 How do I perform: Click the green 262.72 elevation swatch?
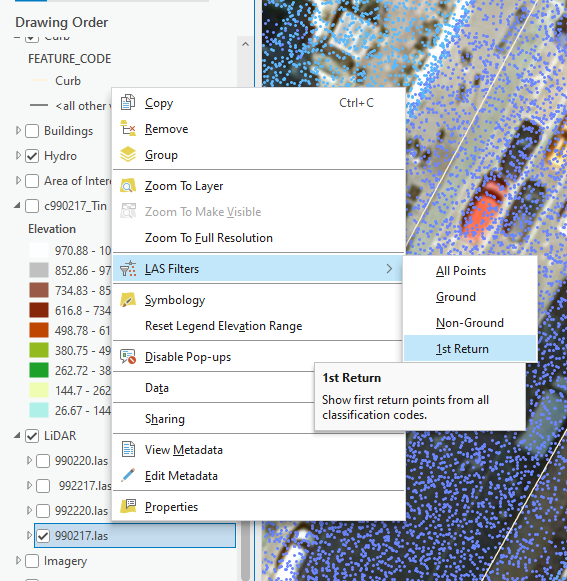(x=39, y=370)
